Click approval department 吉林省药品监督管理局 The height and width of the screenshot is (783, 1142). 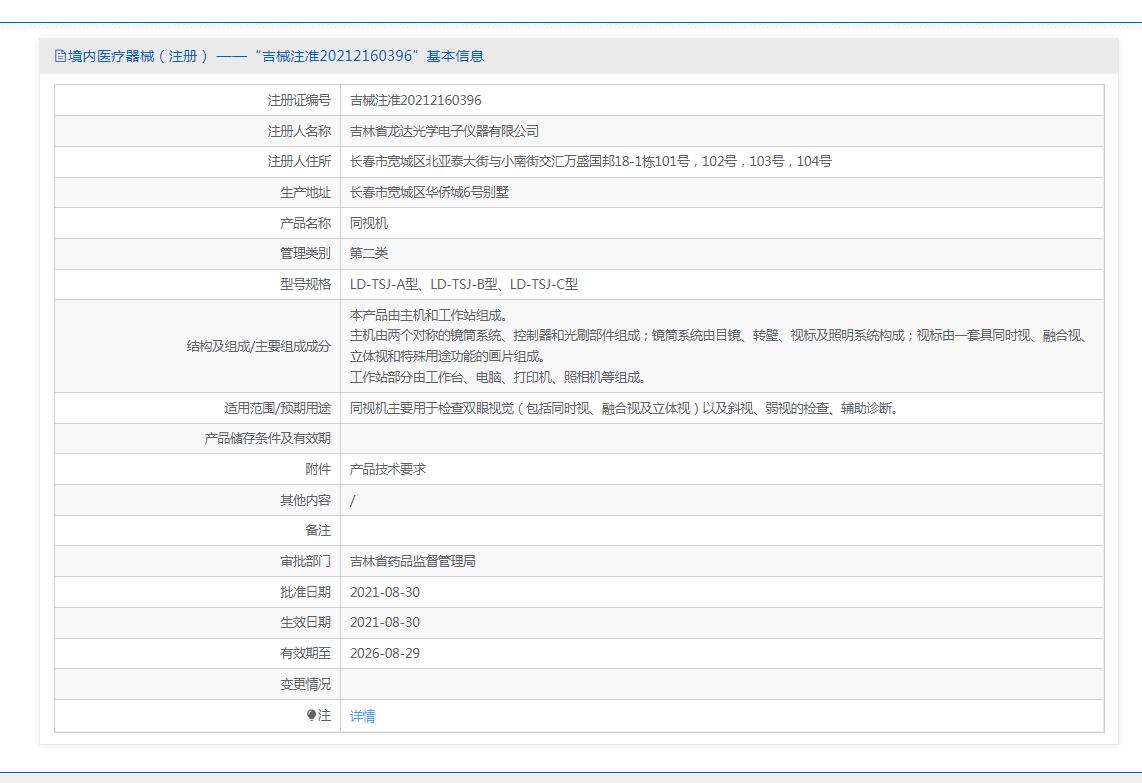click(413, 562)
